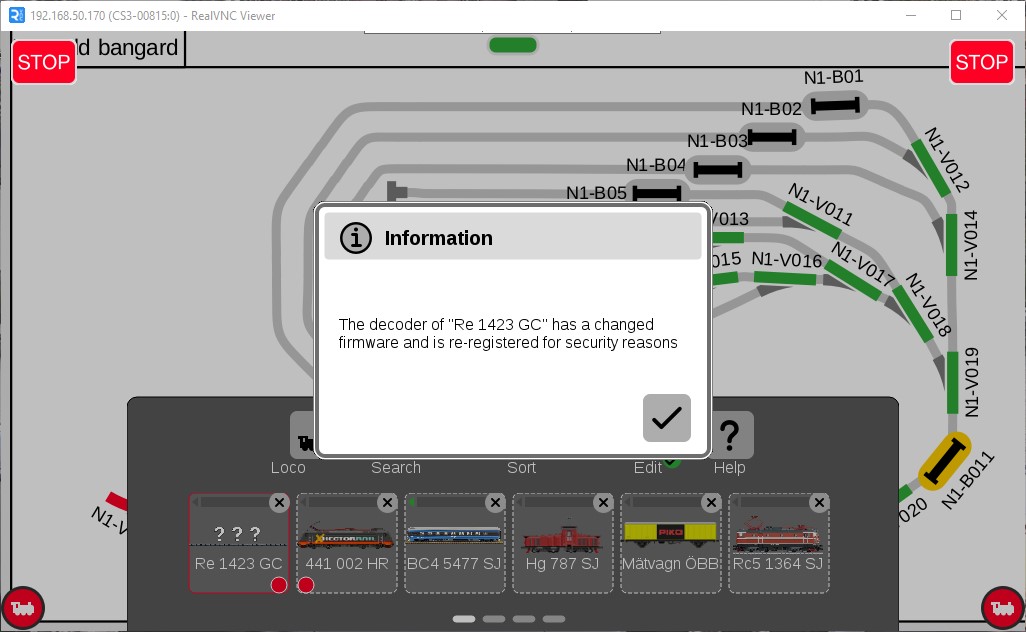Maximize the RealVNC Viewer window
Image resolution: width=1026 pixels, height=632 pixels.
point(956,15)
